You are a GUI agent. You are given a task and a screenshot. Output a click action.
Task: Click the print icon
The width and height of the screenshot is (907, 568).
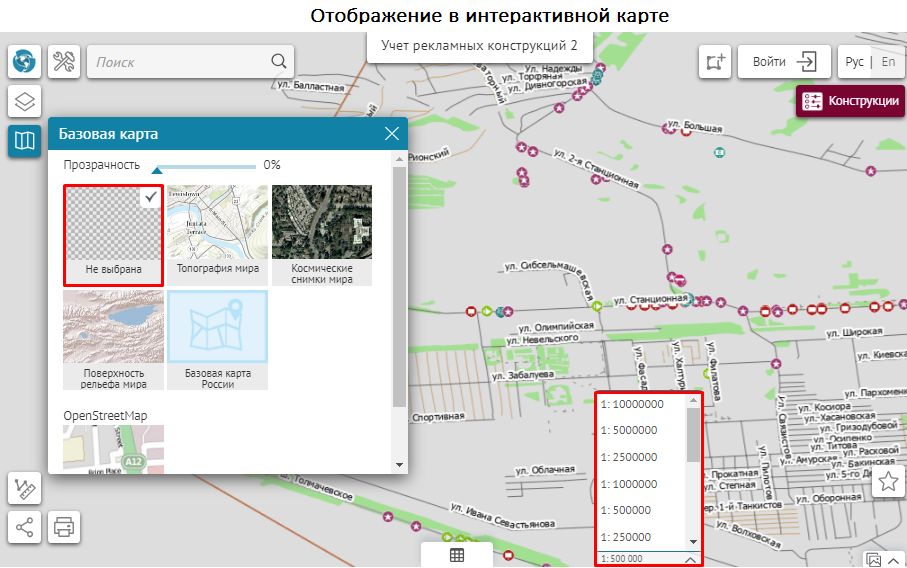pos(64,527)
